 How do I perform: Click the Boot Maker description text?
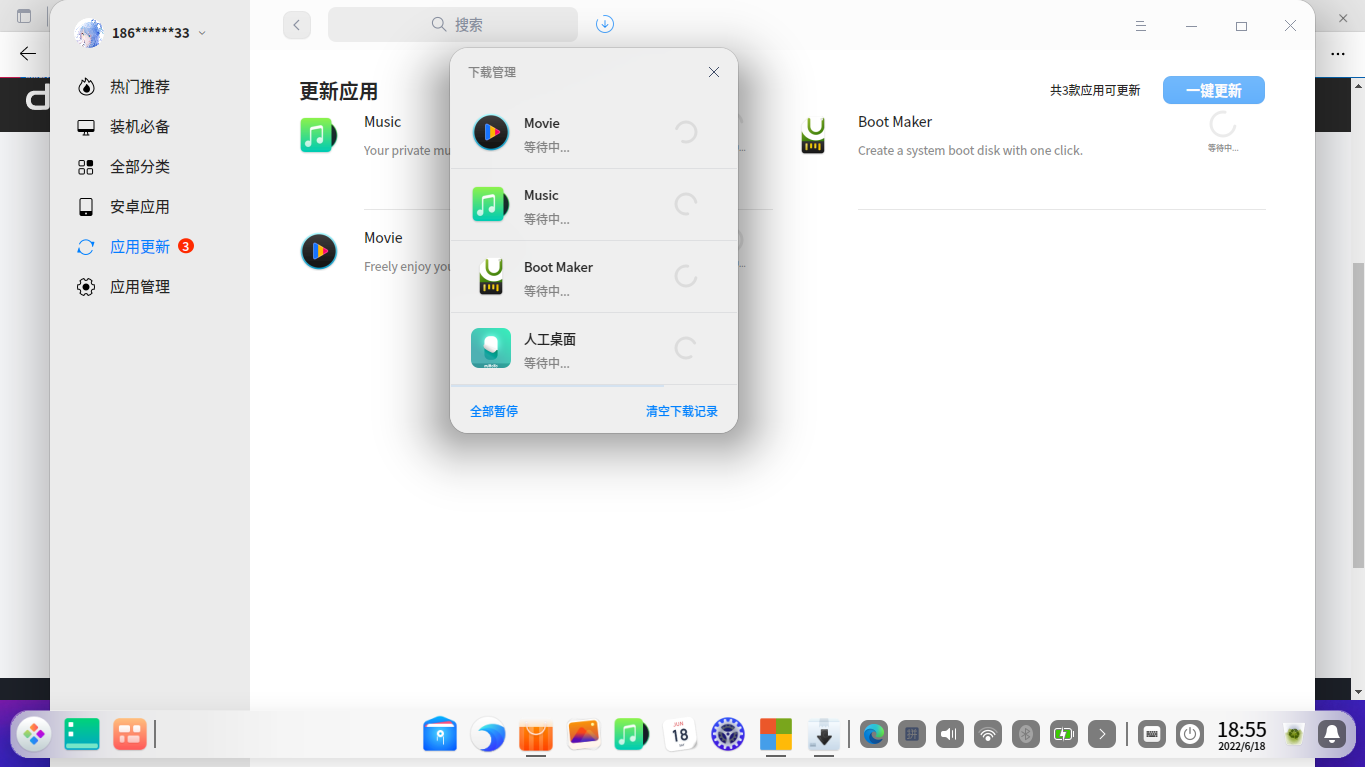[970, 151]
